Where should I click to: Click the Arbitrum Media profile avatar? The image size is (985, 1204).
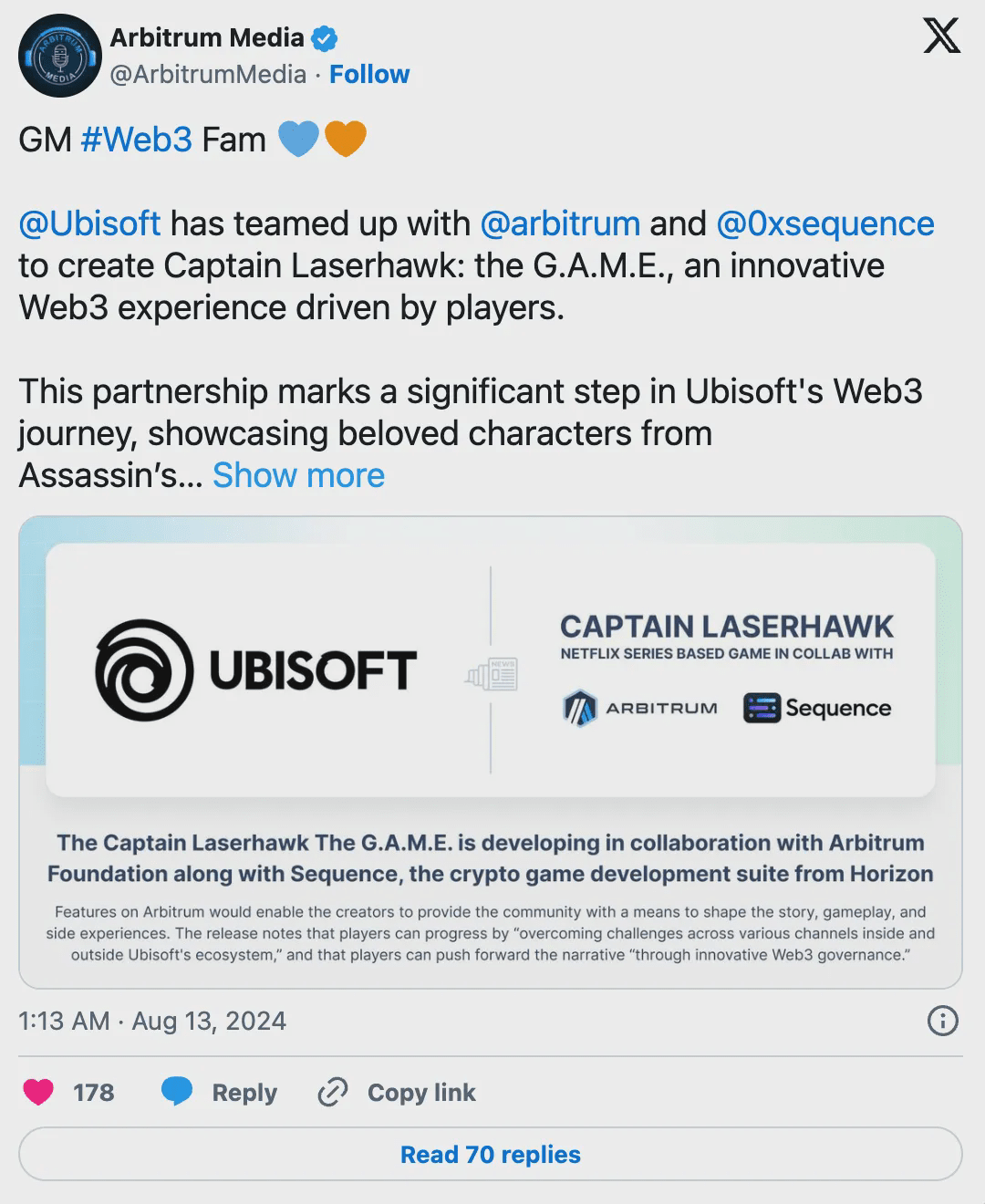click(x=58, y=57)
